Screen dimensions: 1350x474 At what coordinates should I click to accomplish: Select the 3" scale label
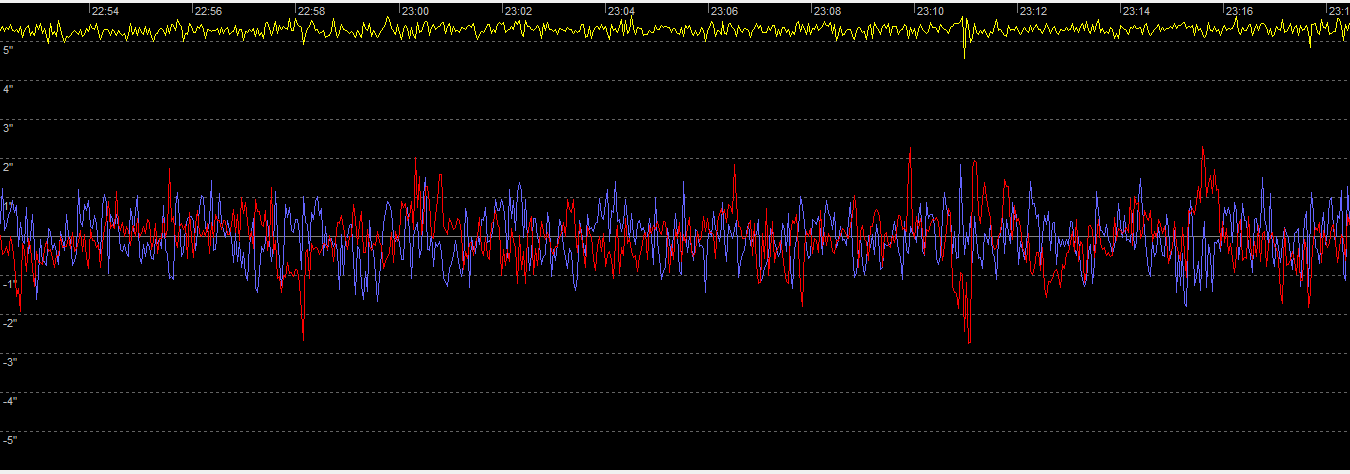point(7,128)
